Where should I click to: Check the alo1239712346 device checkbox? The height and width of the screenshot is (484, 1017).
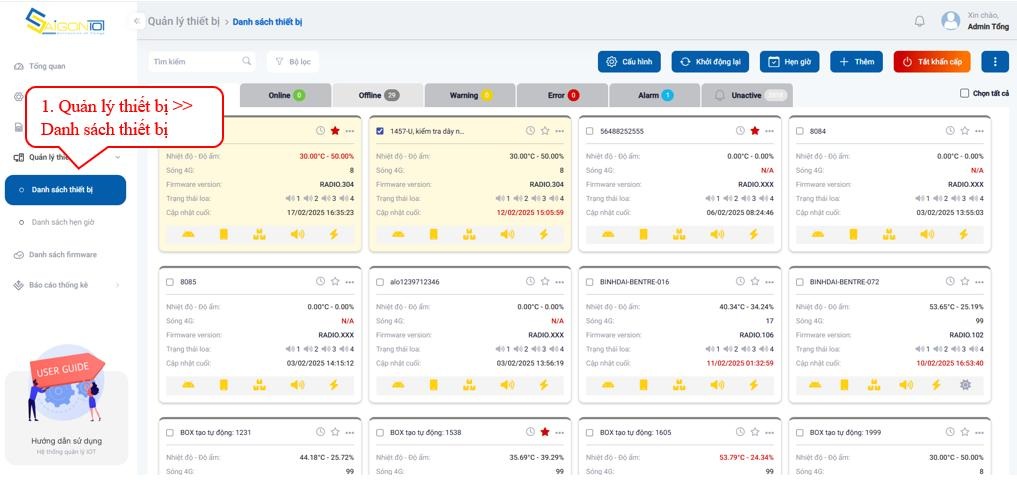click(380, 282)
